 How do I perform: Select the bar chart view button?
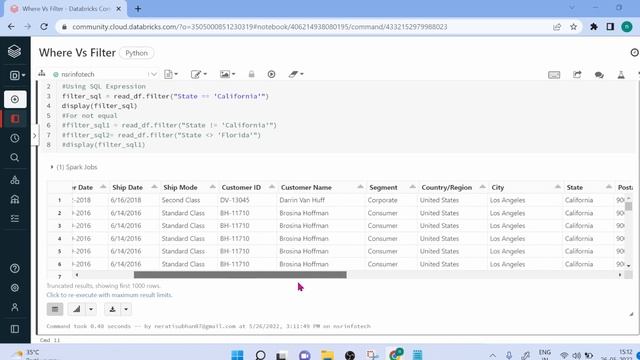tap(77, 309)
